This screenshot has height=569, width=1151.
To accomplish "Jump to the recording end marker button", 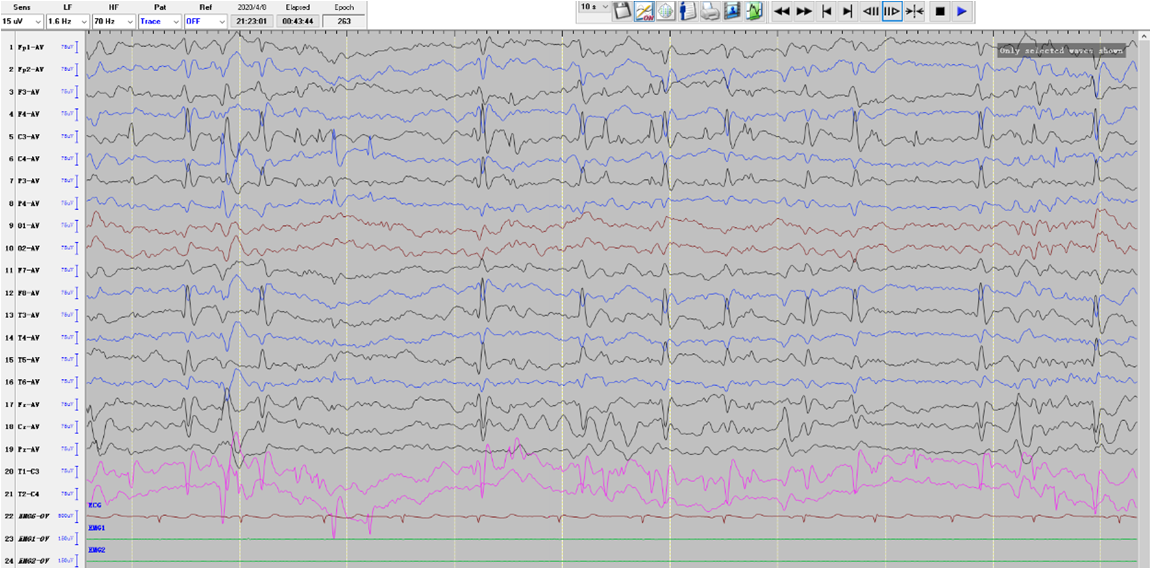I will 848,11.
